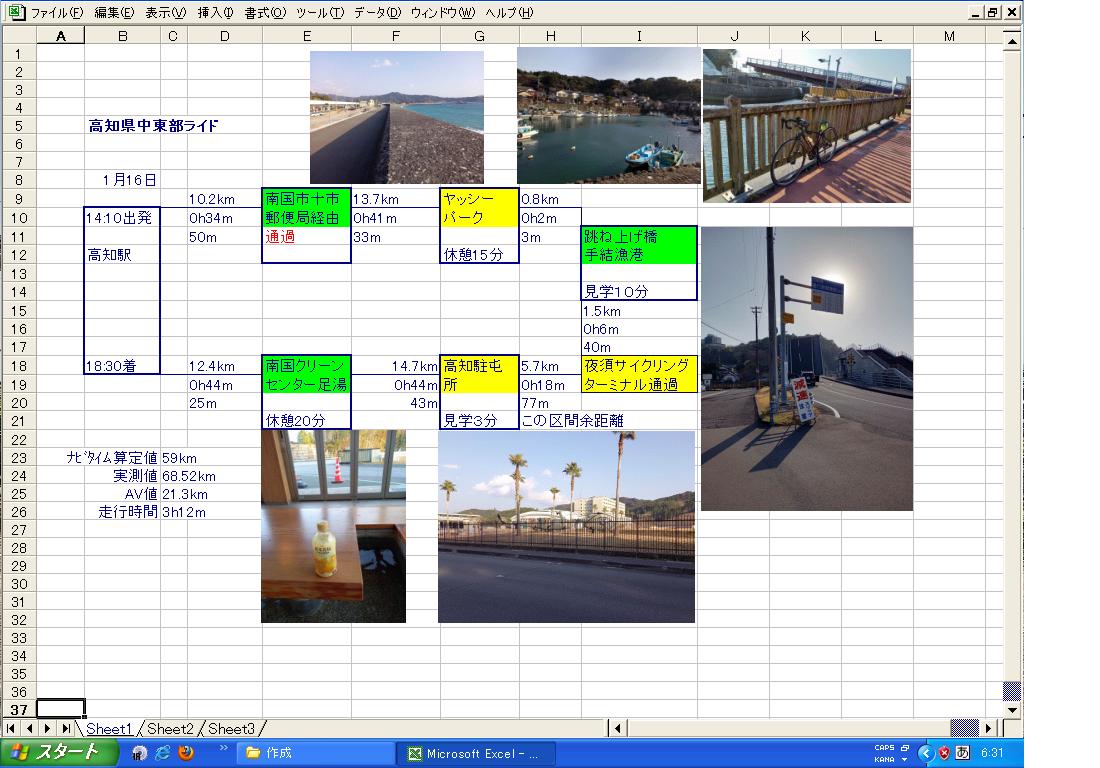This screenshot has height=768, width=1100.
Task: Open the データ menu
Action: point(377,13)
